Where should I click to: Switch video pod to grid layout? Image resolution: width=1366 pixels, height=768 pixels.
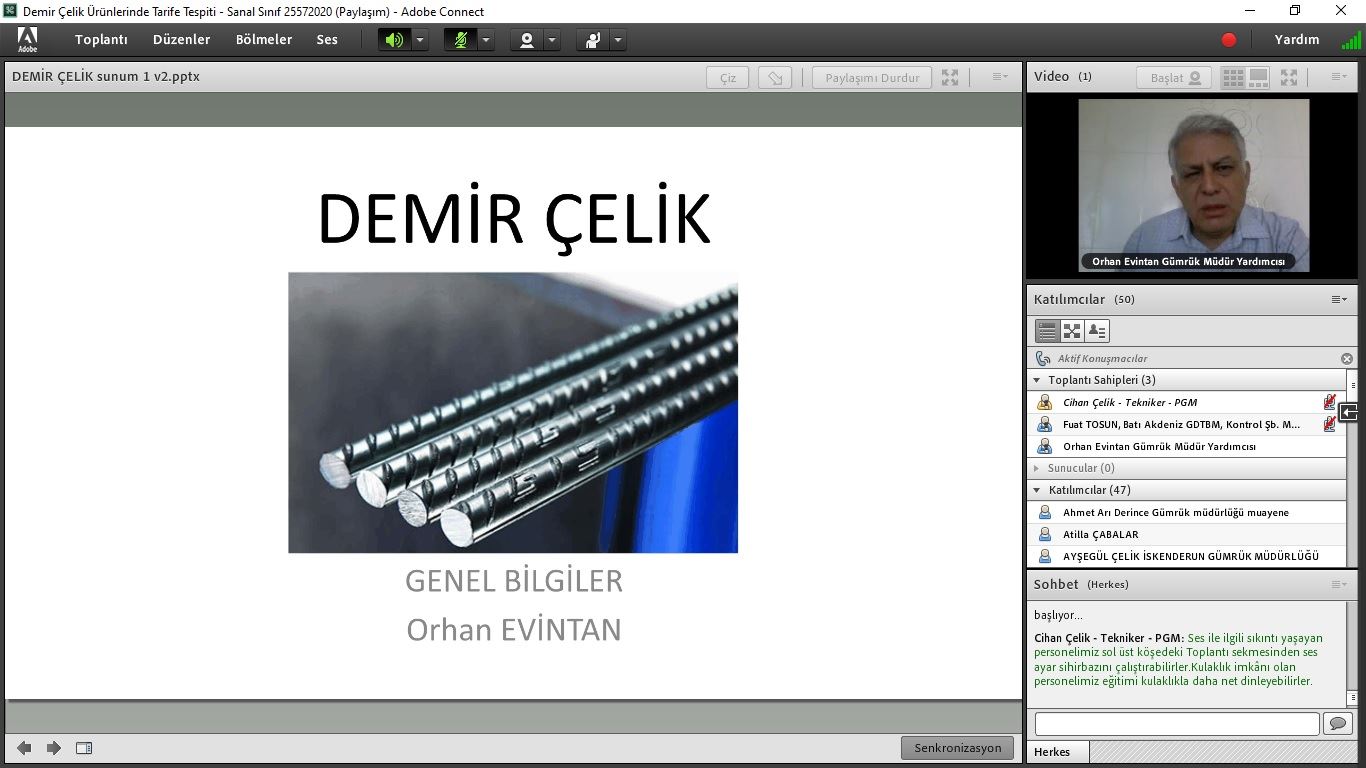point(1233,77)
